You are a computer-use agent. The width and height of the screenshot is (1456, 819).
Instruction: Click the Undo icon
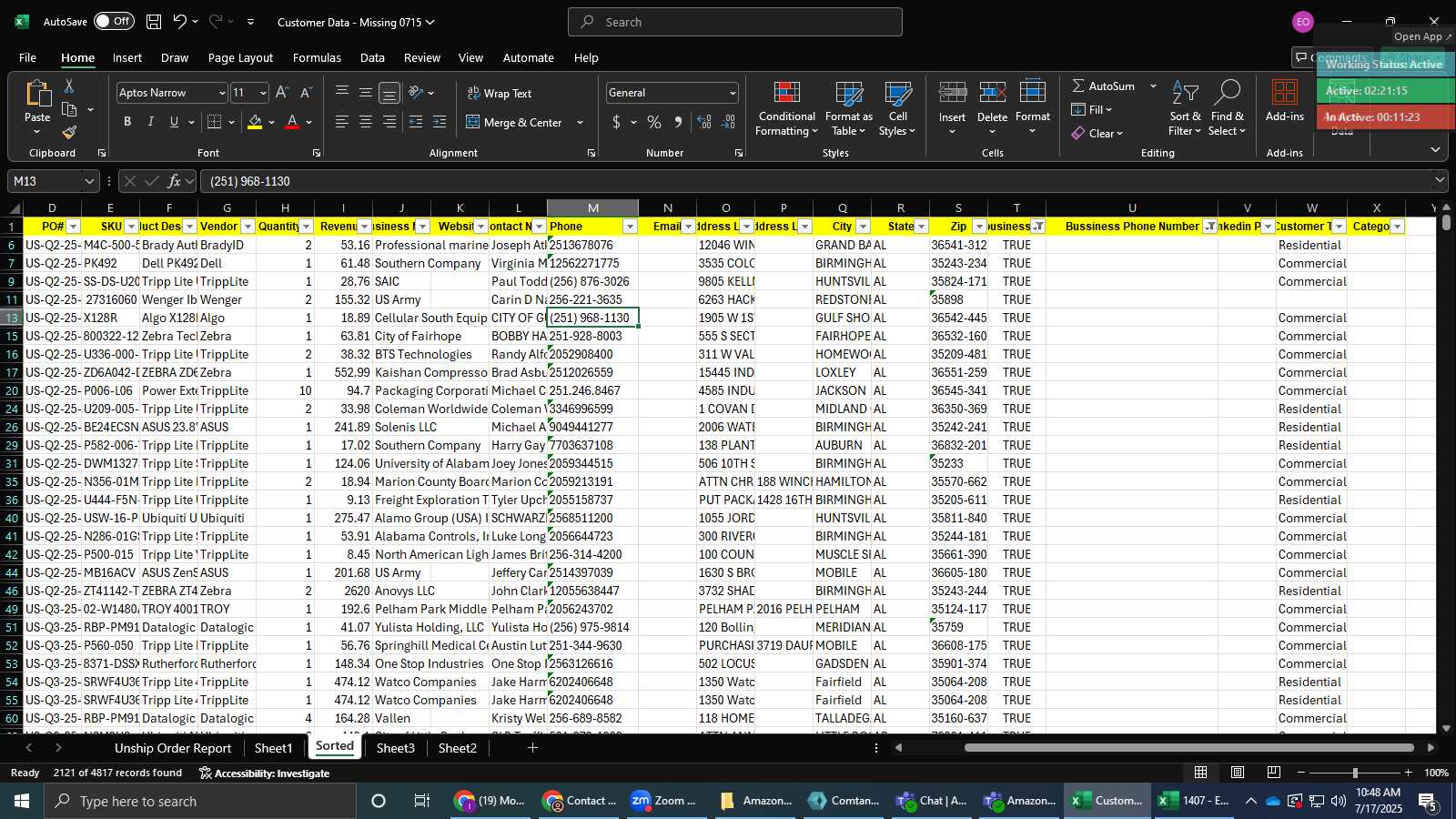tap(180, 22)
